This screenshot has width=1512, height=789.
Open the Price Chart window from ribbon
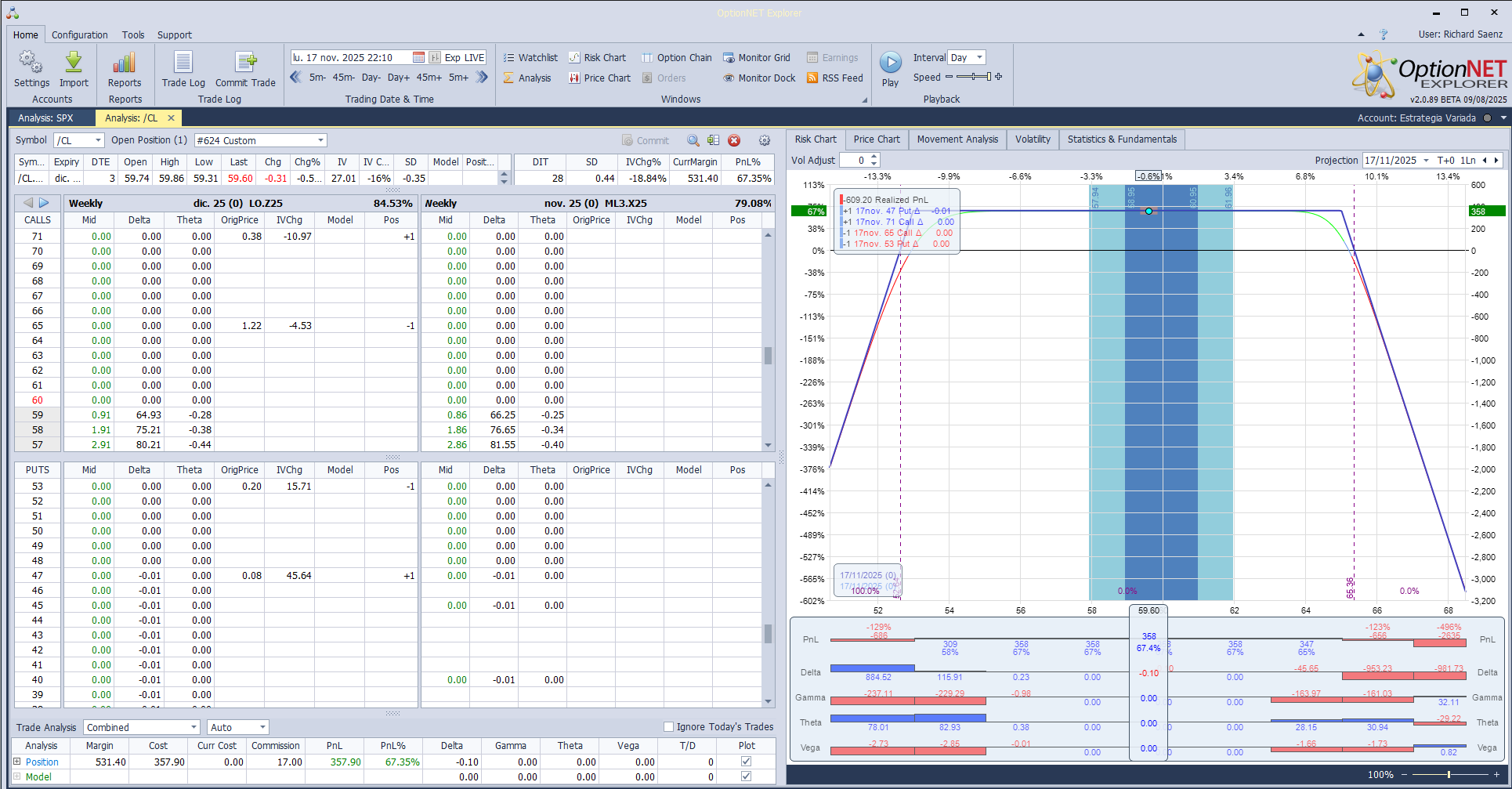point(599,78)
